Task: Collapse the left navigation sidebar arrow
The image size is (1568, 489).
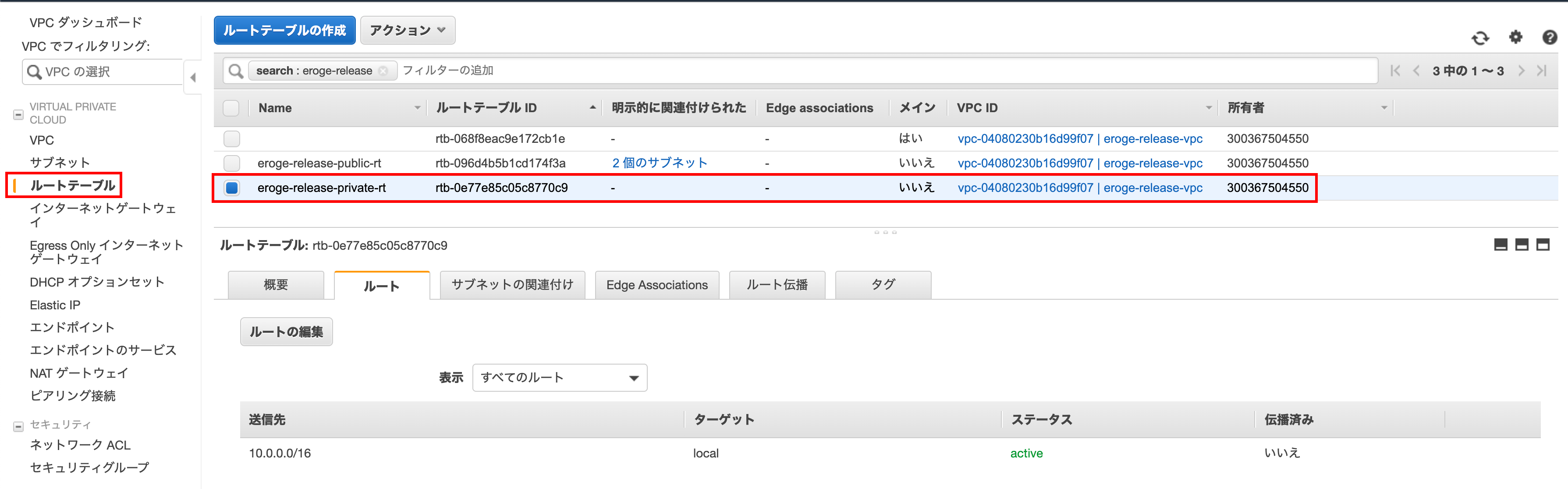Action: tap(193, 78)
